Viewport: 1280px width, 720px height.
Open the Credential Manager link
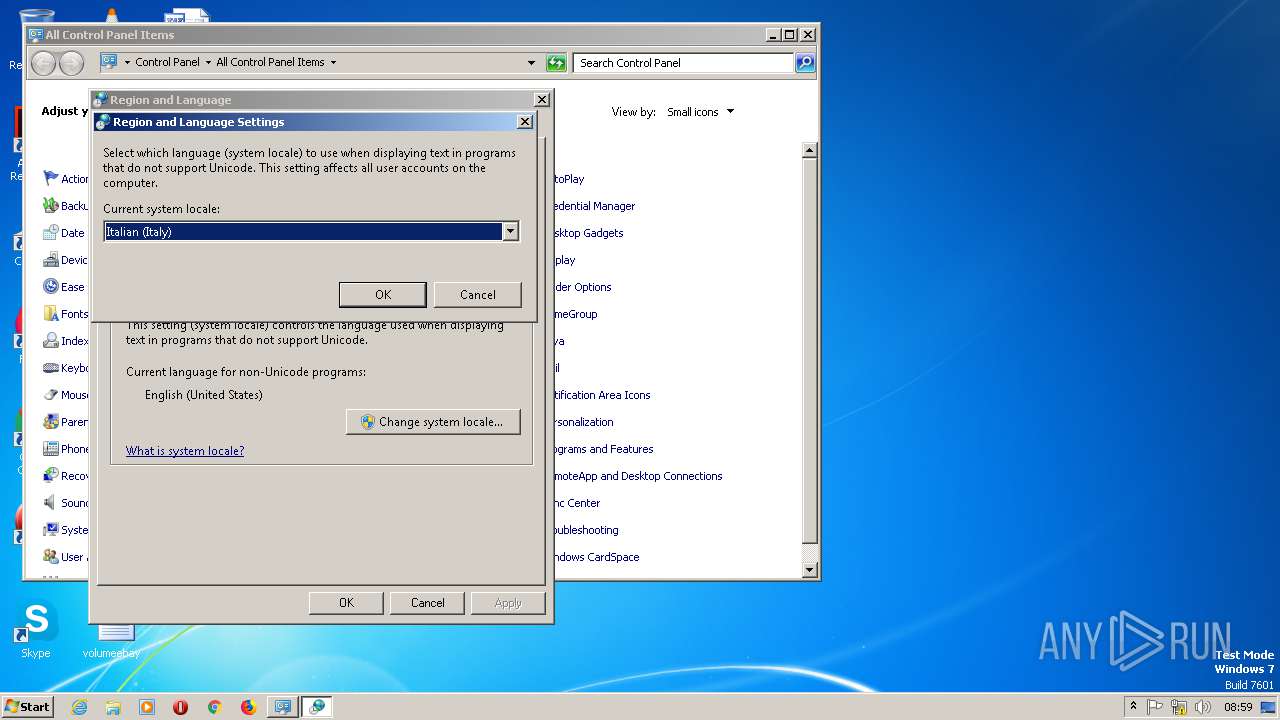pyautogui.click(x=594, y=206)
